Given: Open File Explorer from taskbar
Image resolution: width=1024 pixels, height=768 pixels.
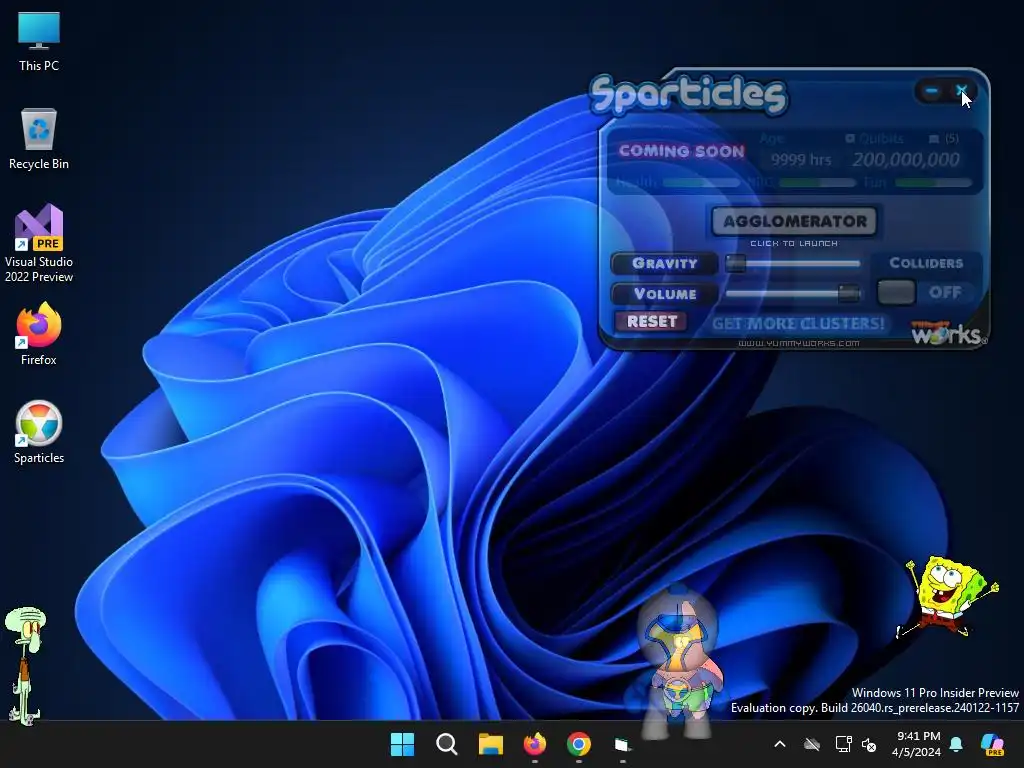Looking at the screenshot, I should [490, 744].
